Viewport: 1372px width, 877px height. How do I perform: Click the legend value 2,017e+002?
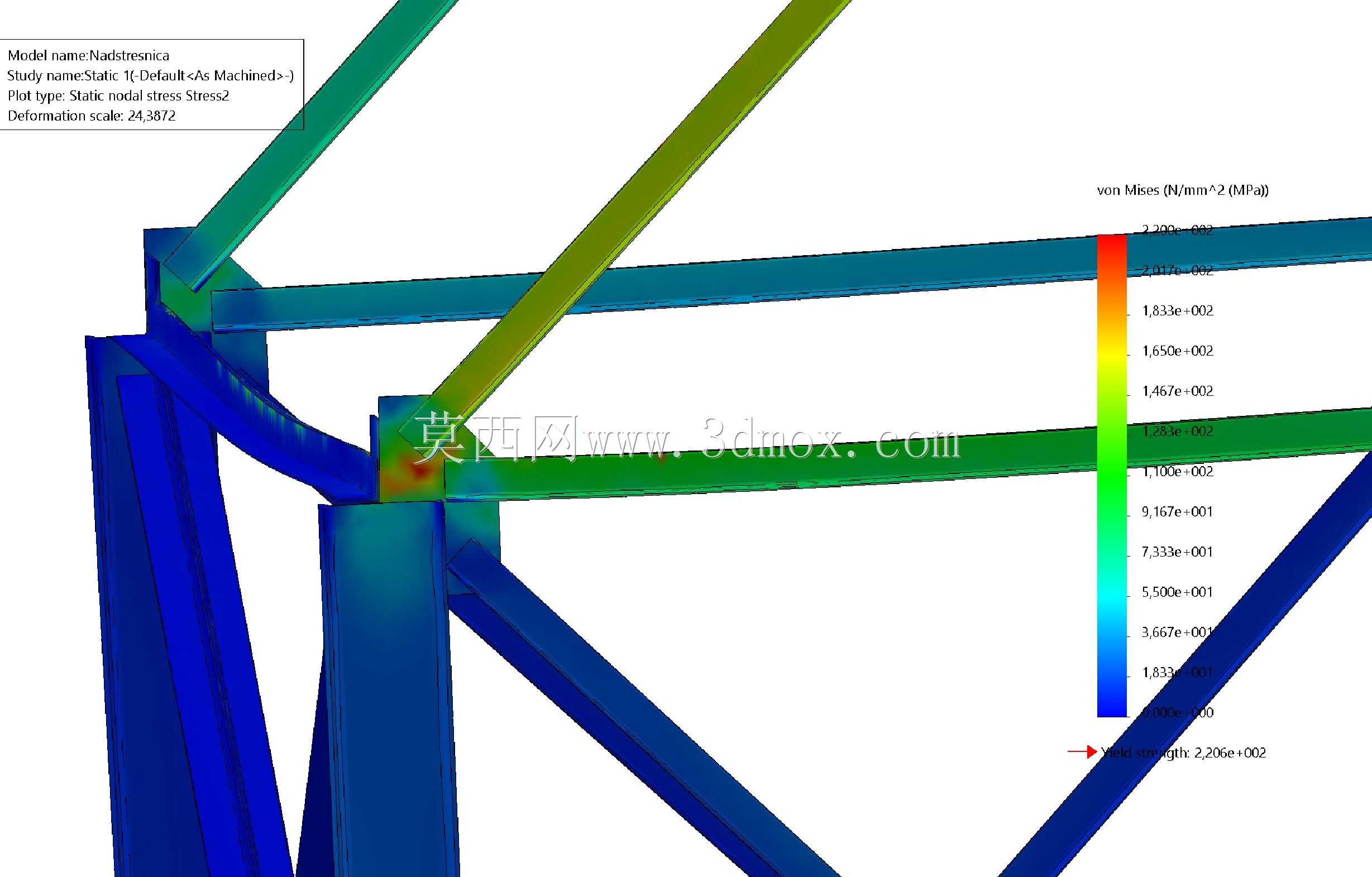(1177, 271)
